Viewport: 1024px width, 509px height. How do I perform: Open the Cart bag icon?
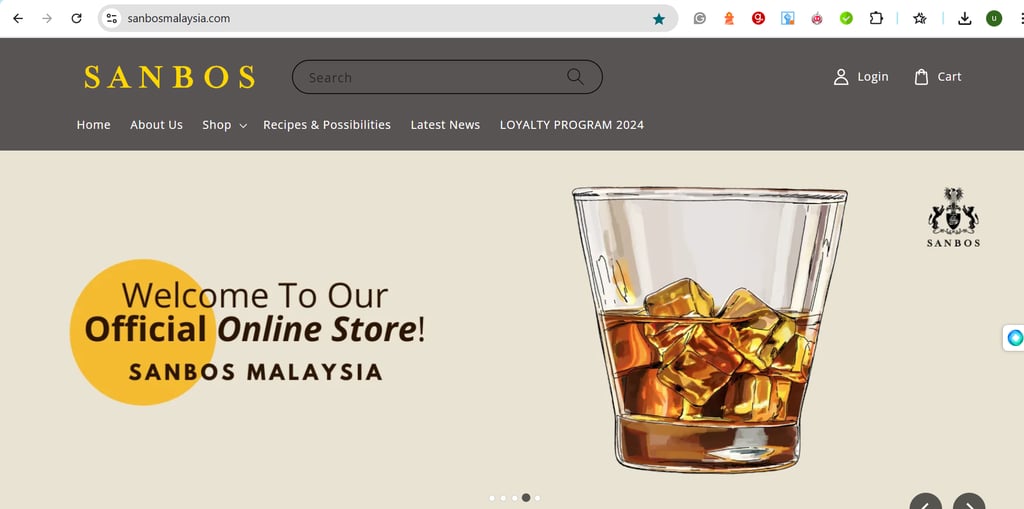pyautogui.click(x=921, y=76)
